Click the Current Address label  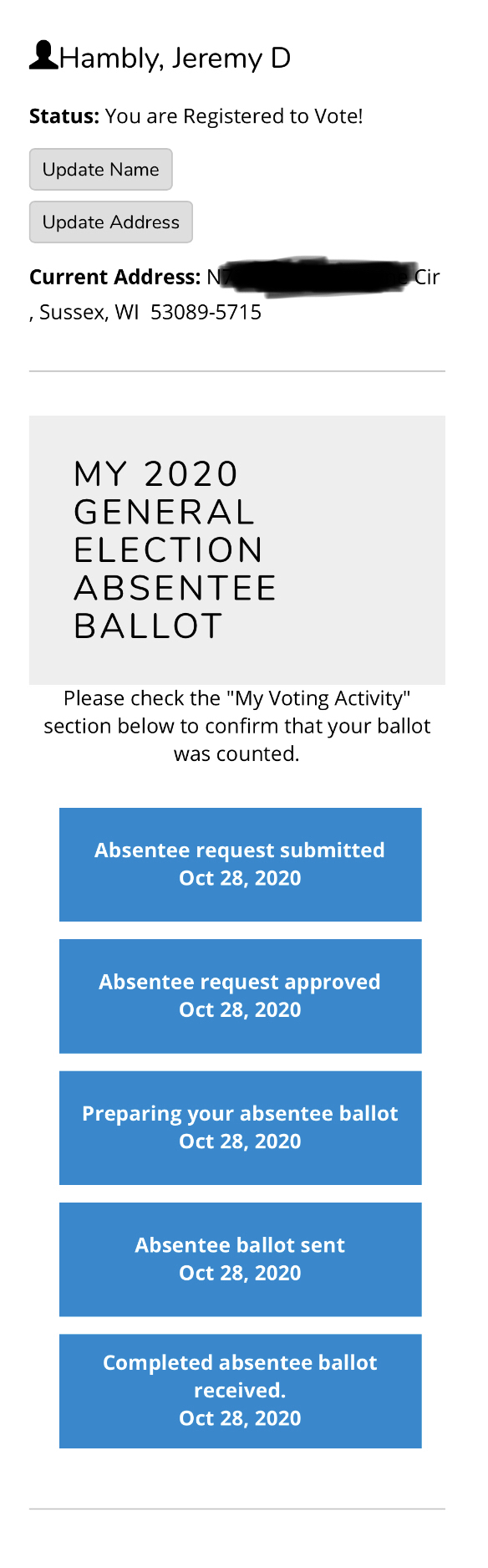tap(115, 277)
